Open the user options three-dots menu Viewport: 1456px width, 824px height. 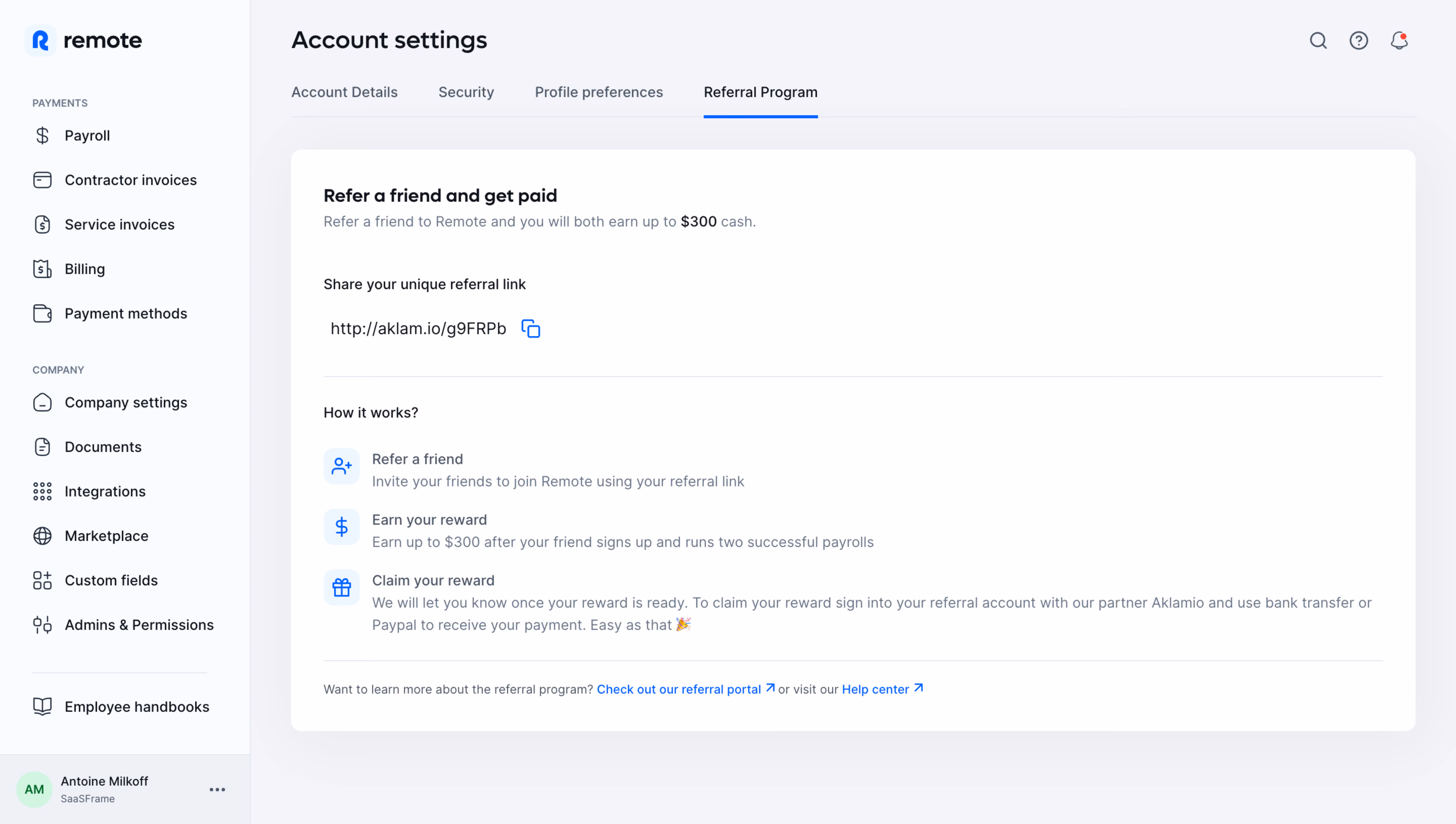pos(217,789)
